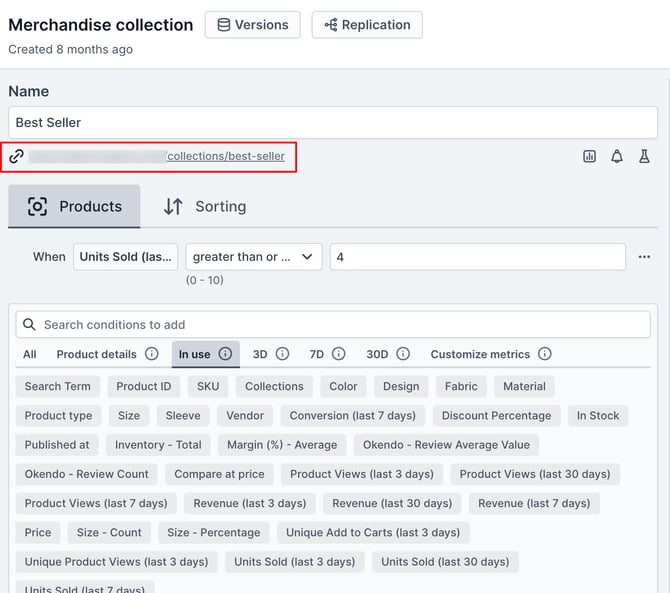Select the 7D filter tab

(x=316, y=354)
